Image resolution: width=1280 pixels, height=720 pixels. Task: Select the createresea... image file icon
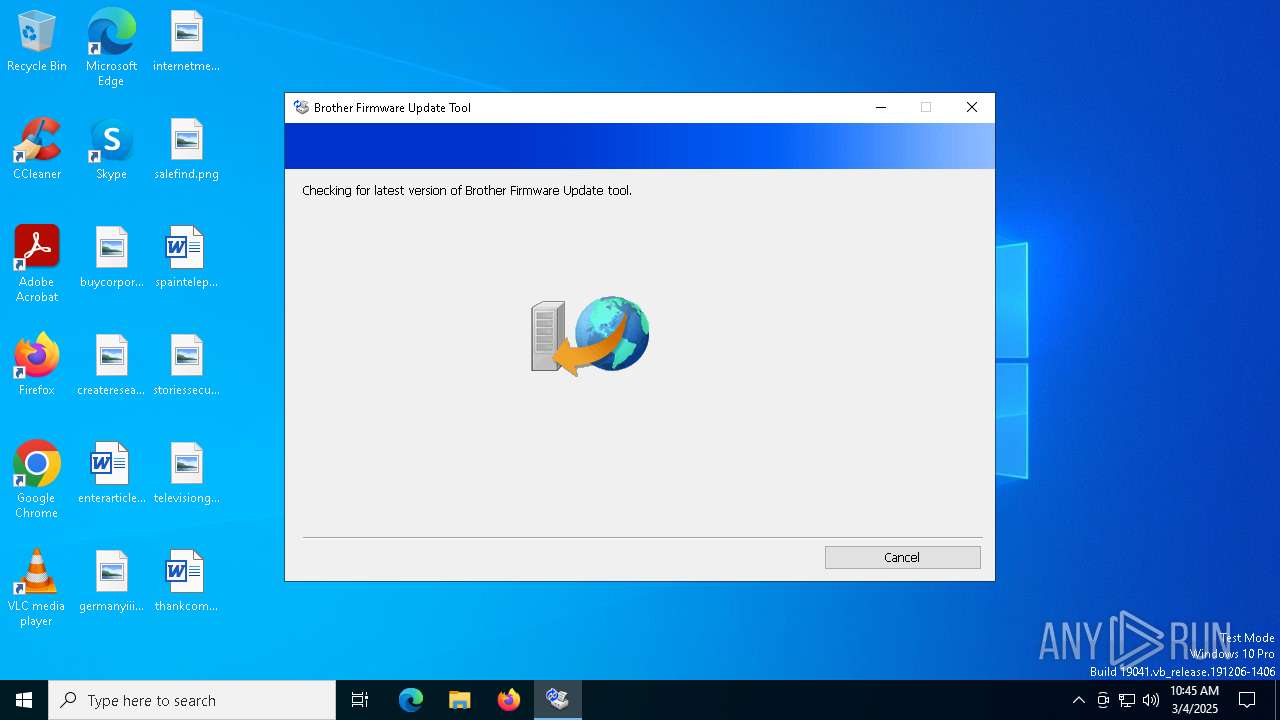111,366
